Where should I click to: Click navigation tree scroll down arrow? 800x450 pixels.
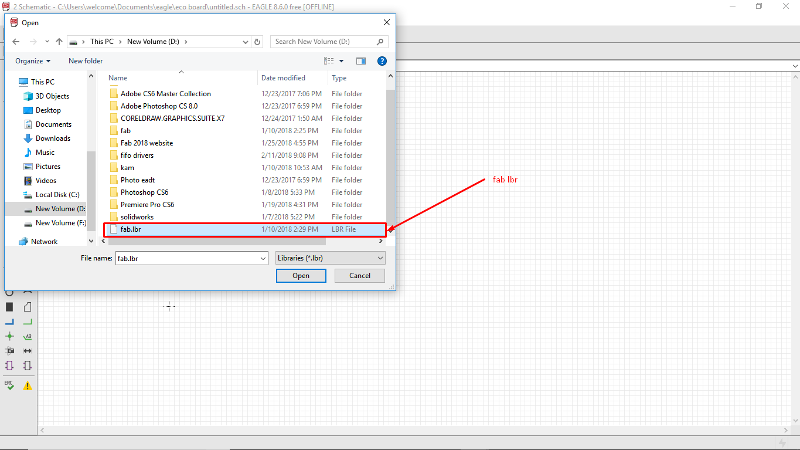pyautogui.click(x=91, y=241)
